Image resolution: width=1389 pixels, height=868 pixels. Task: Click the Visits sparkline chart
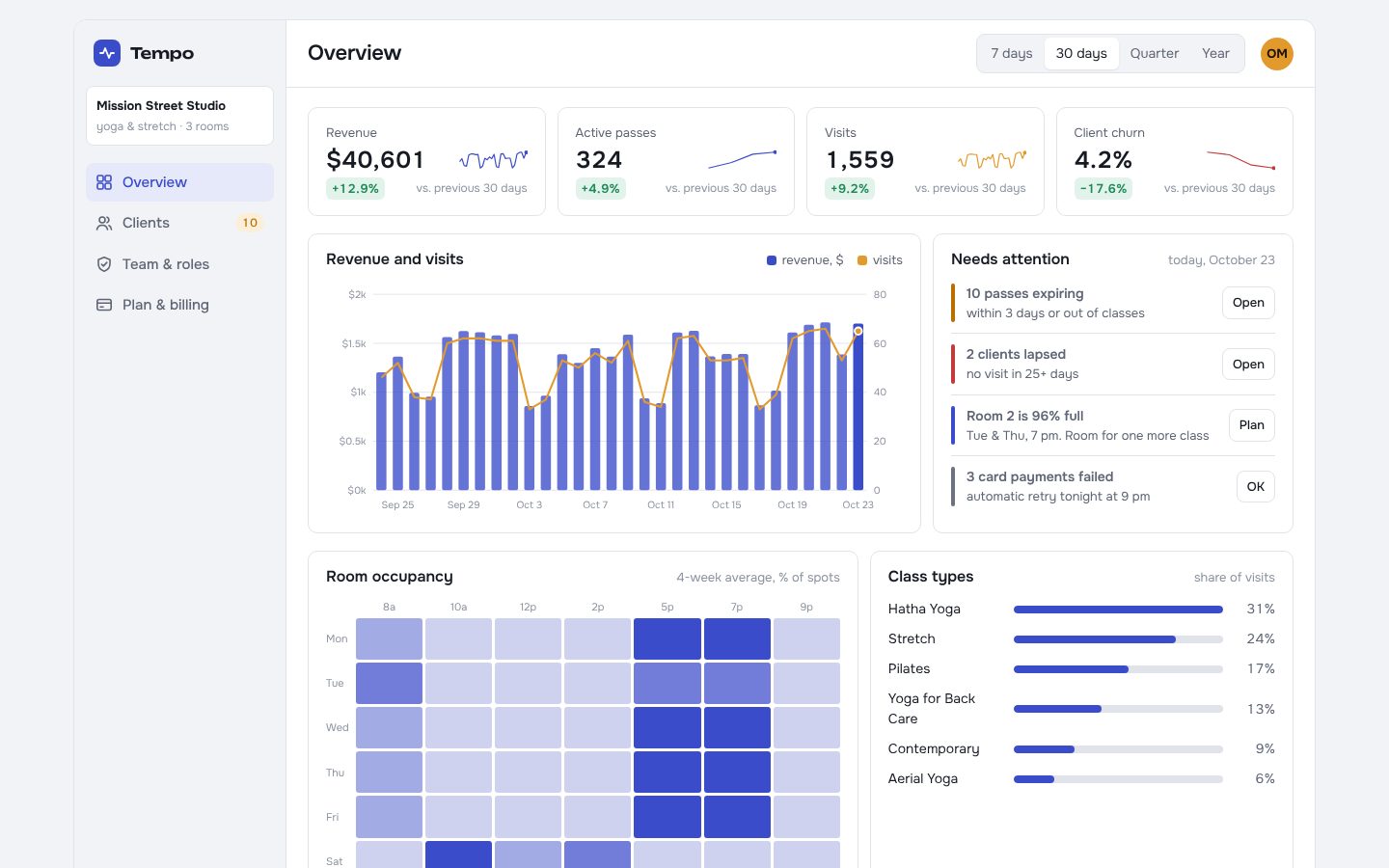pos(992,159)
